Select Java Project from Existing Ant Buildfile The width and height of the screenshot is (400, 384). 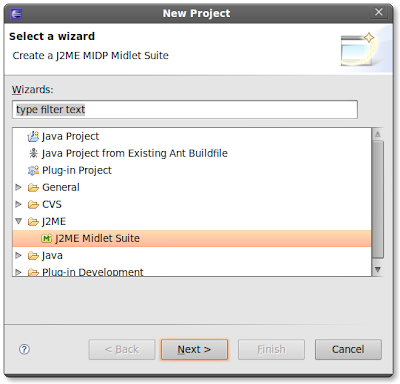click(x=135, y=153)
